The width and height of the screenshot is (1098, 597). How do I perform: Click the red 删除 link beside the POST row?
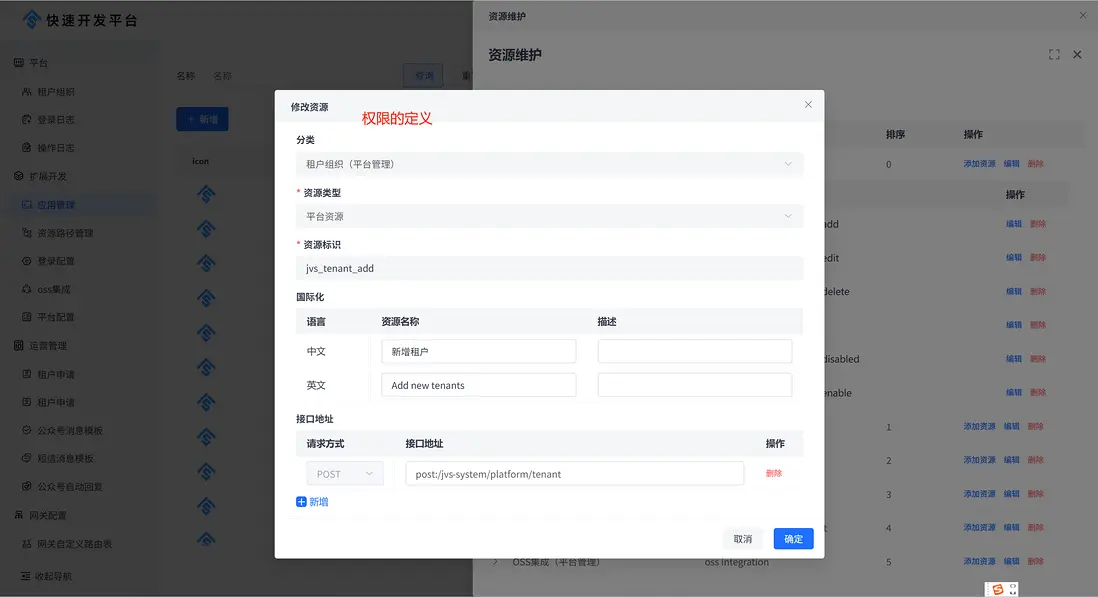[x=774, y=472]
